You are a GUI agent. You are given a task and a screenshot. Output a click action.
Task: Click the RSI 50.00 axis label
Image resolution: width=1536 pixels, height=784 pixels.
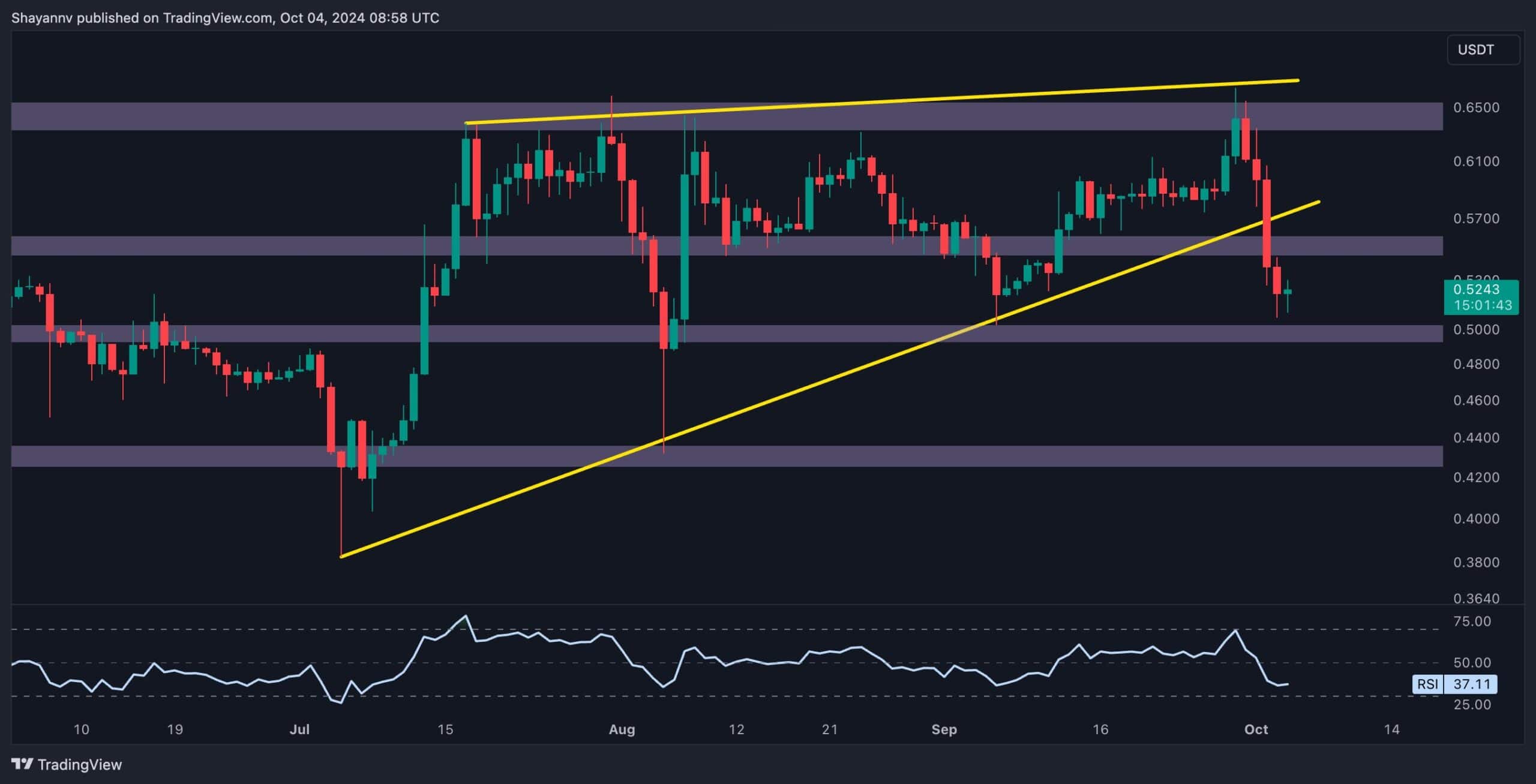(x=1472, y=663)
